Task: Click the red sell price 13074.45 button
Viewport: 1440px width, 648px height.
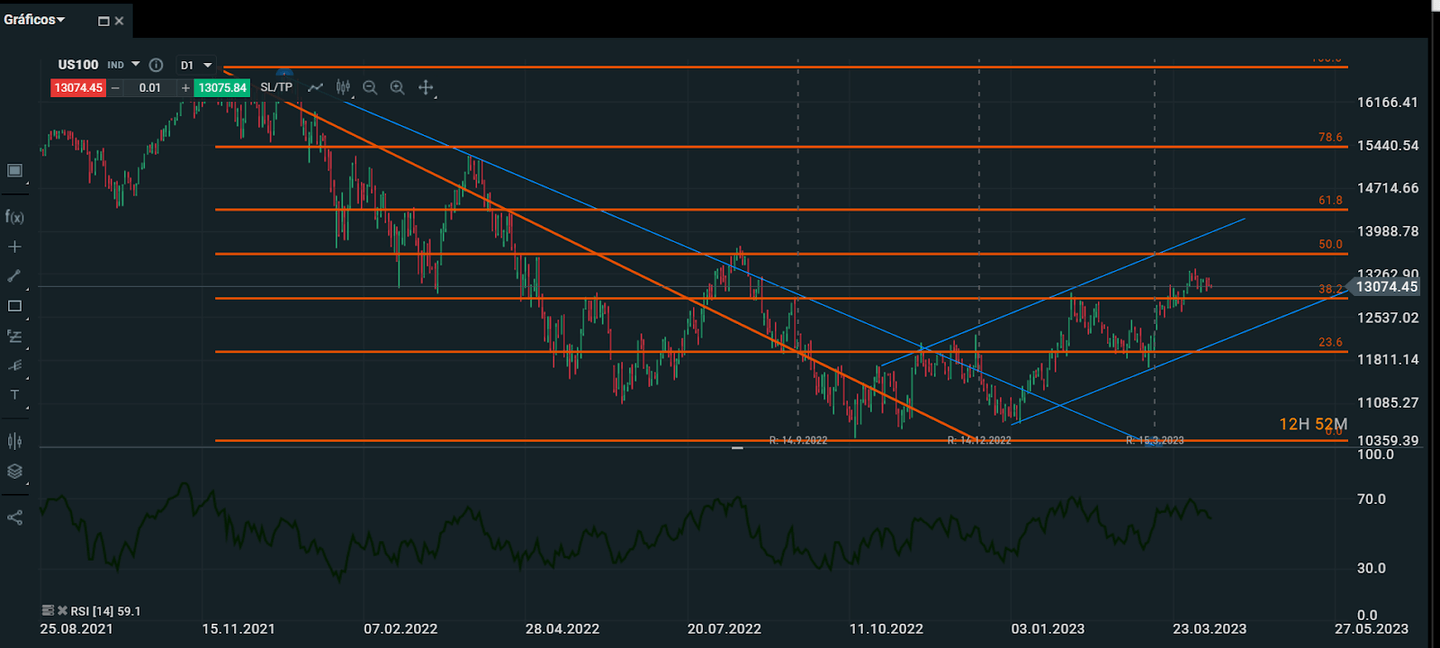Action: (x=78, y=88)
